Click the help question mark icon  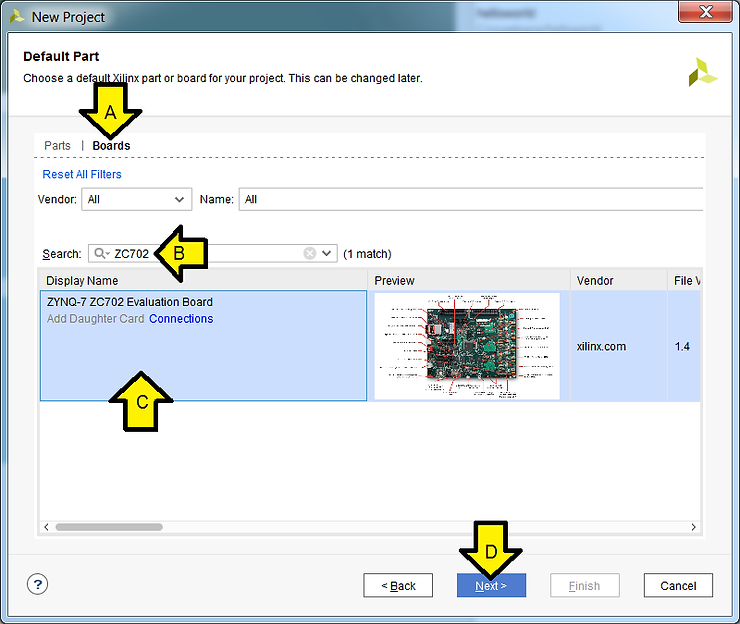coord(37,585)
